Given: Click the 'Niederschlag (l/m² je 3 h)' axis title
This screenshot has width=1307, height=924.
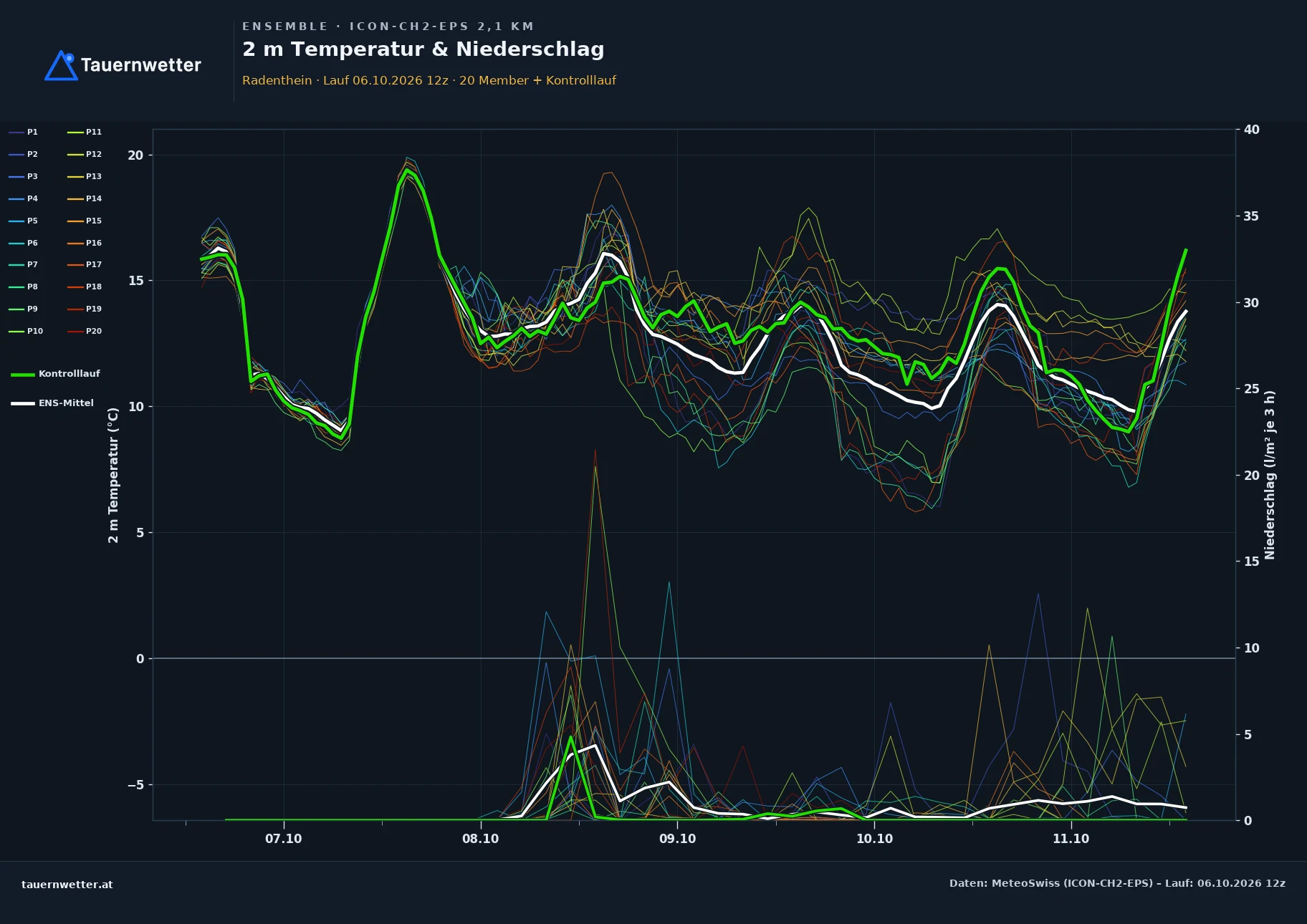Looking at the screenshot, I should 1270,475.
